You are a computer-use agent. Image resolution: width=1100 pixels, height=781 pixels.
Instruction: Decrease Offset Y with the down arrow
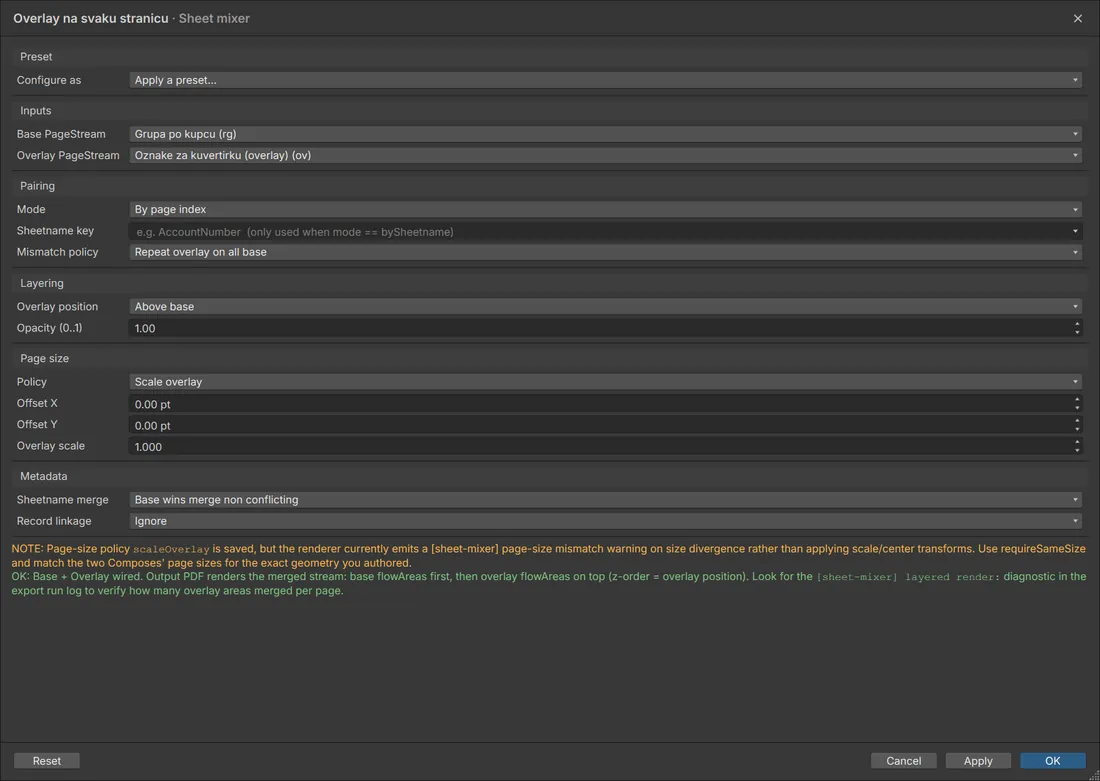tap(1077, 429)
